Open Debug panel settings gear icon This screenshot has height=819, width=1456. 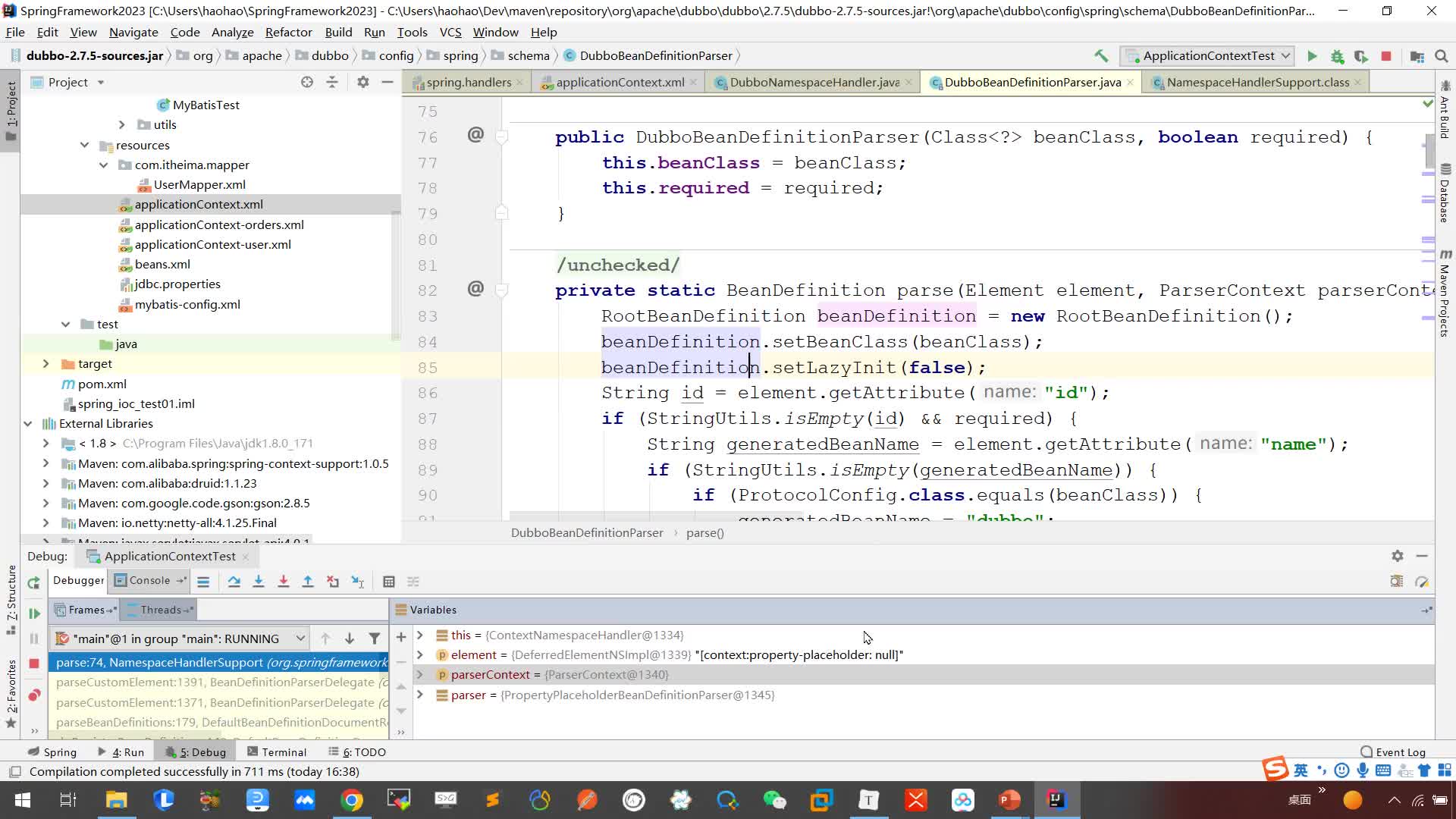[x=1398, y=556]
